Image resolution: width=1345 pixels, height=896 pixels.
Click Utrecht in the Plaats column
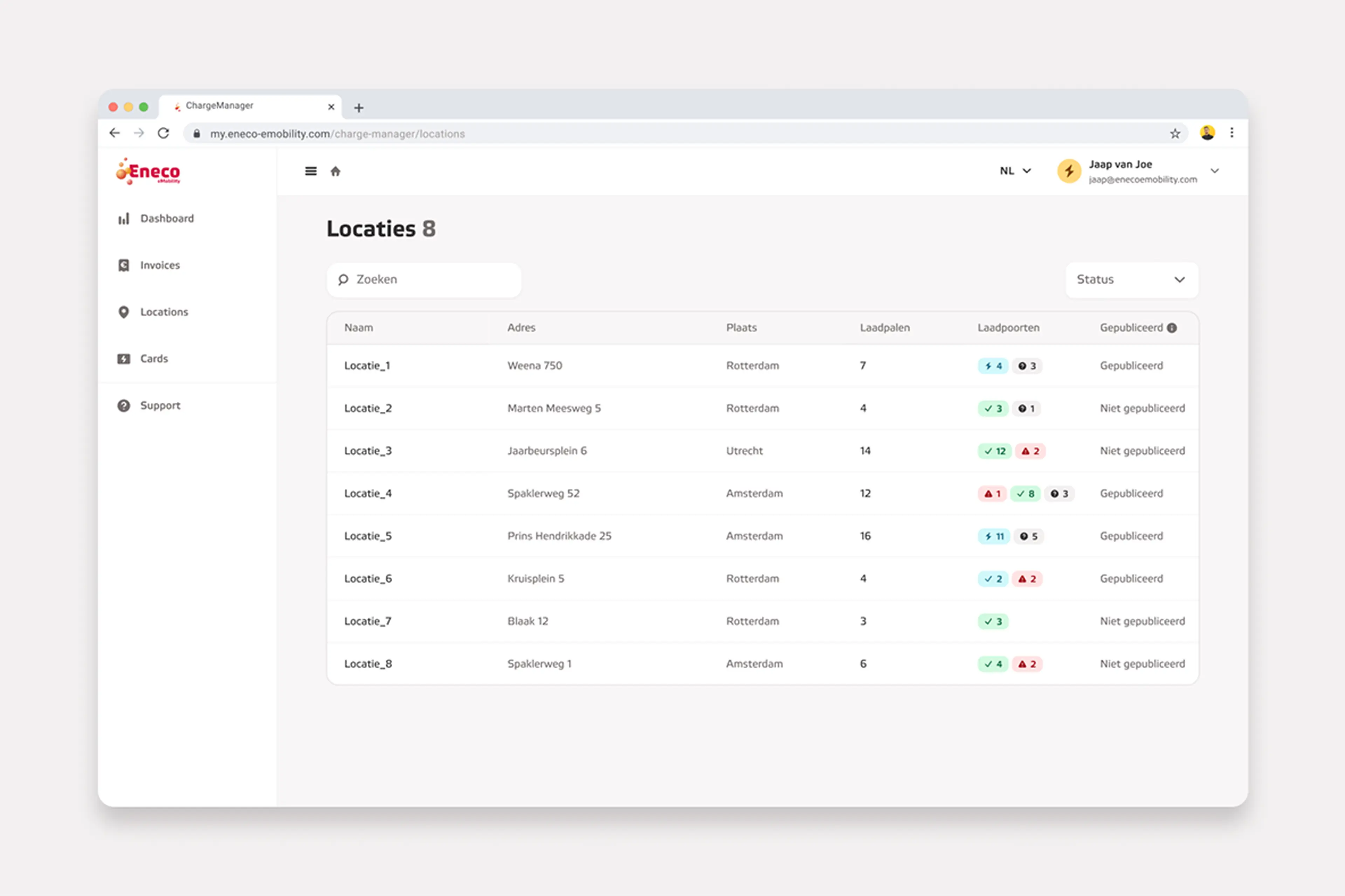click(x=744, y=451)
